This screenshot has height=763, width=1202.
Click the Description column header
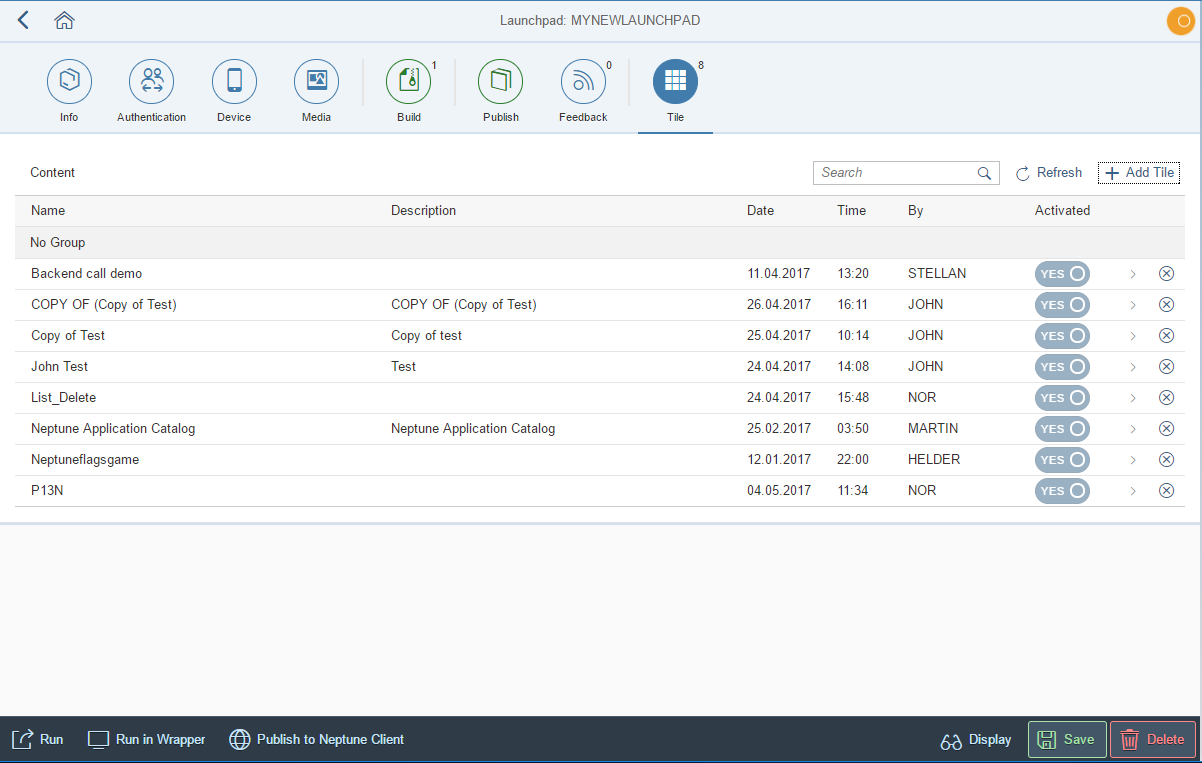(424, 211)
